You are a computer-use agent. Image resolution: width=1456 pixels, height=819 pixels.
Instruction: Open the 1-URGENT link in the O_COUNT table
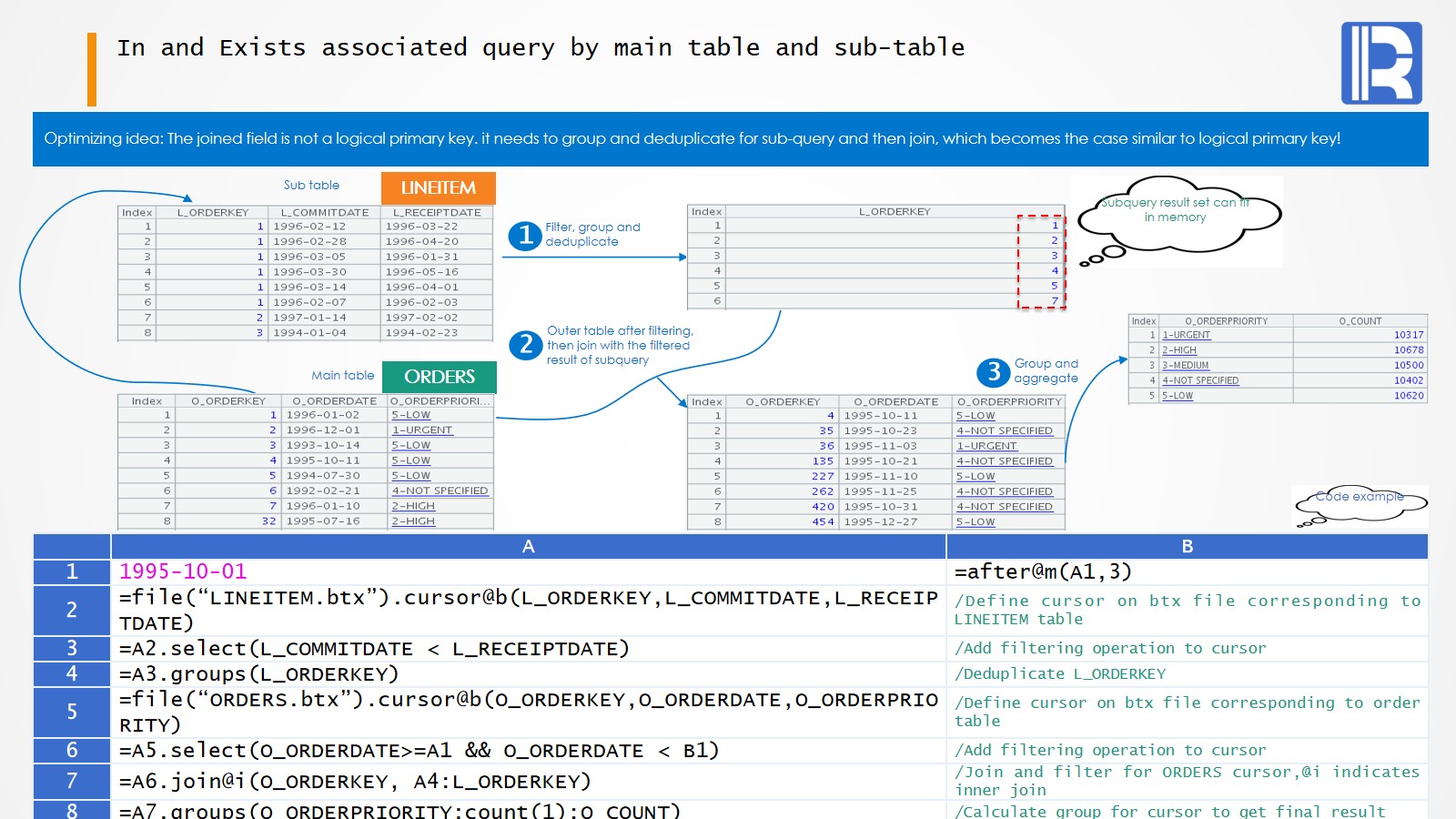coord(1186,335)
